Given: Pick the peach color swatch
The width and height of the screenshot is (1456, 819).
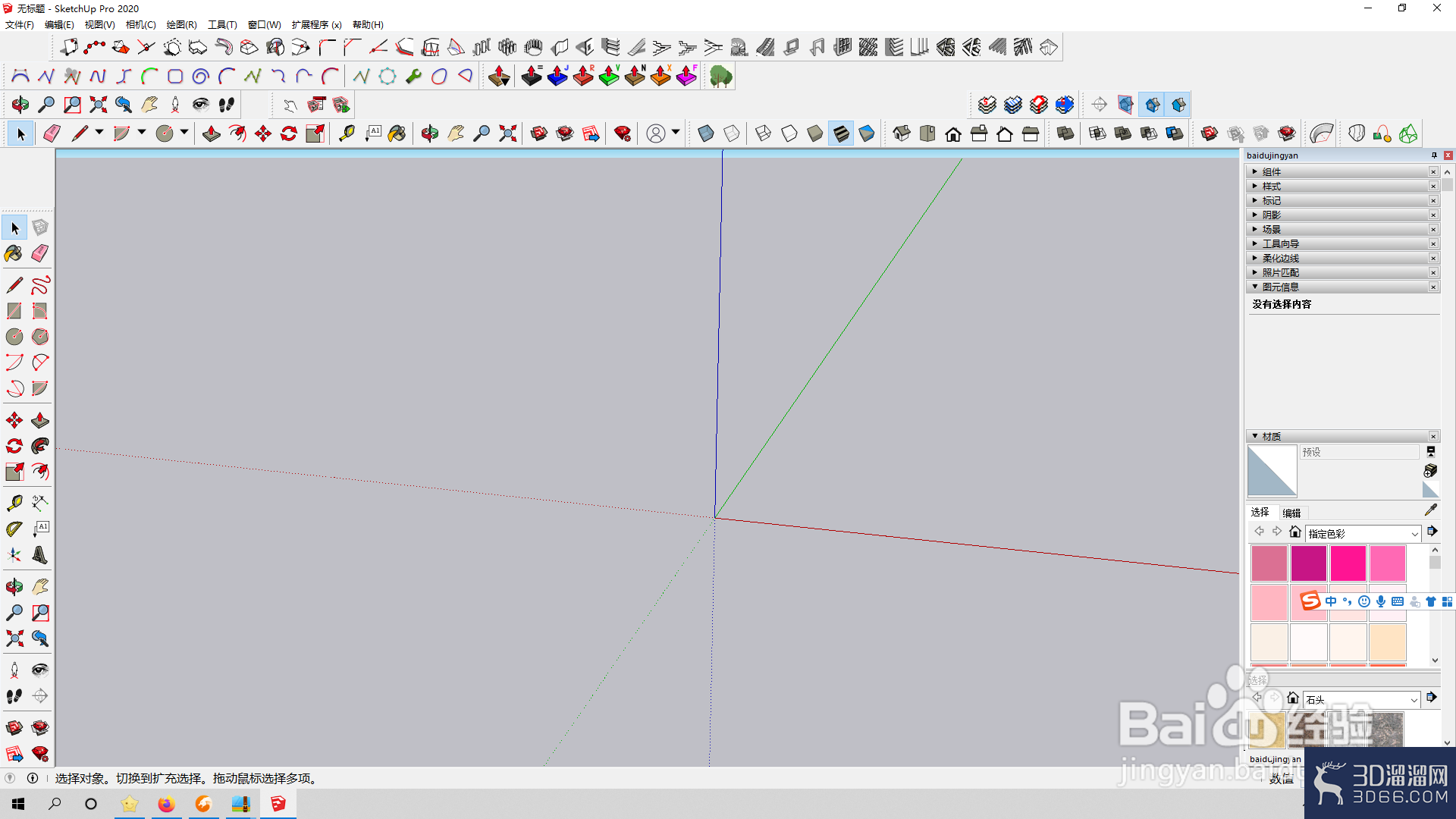Looking at the screenshot, I should click(1388, 642).
